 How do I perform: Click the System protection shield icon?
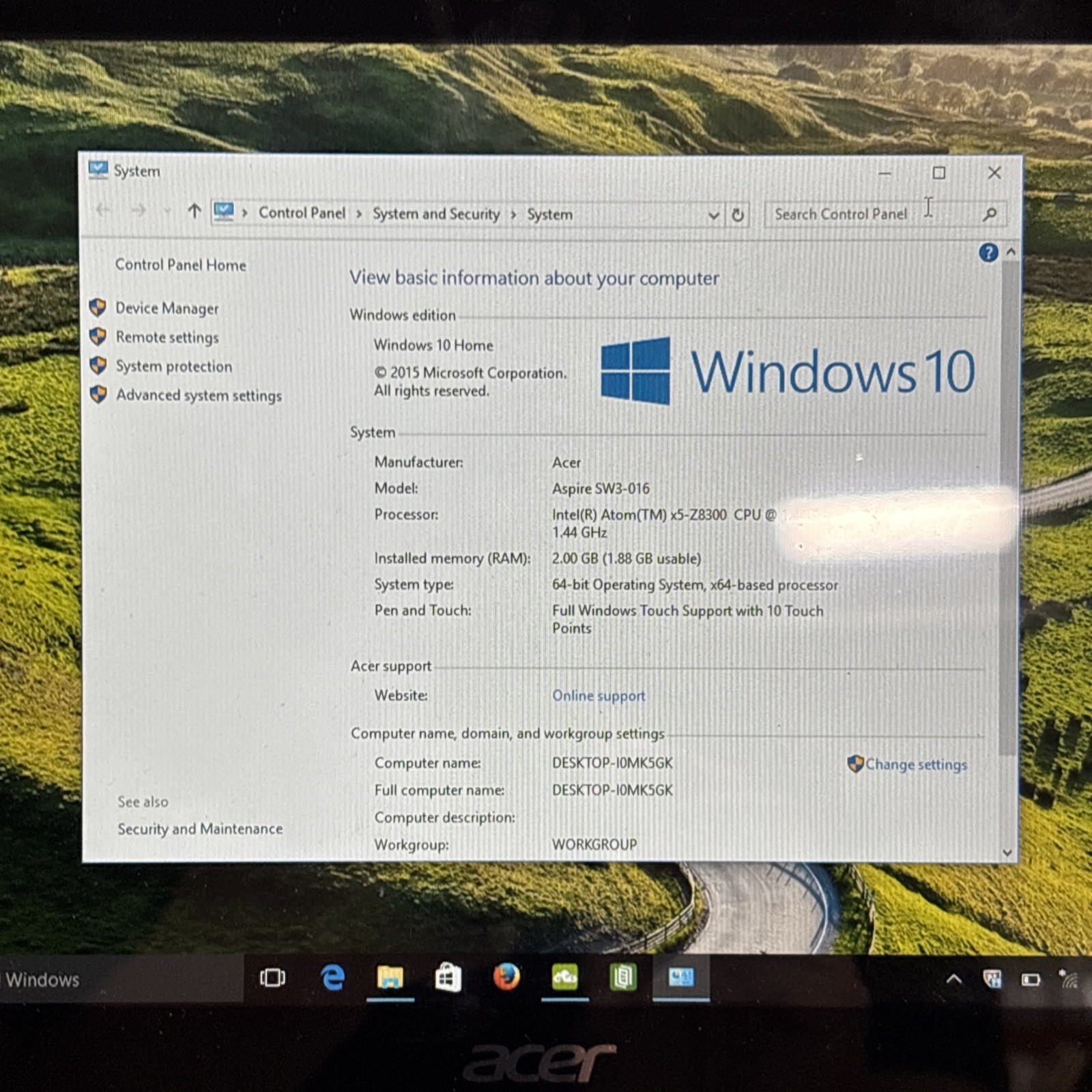(x=98, y=365)
